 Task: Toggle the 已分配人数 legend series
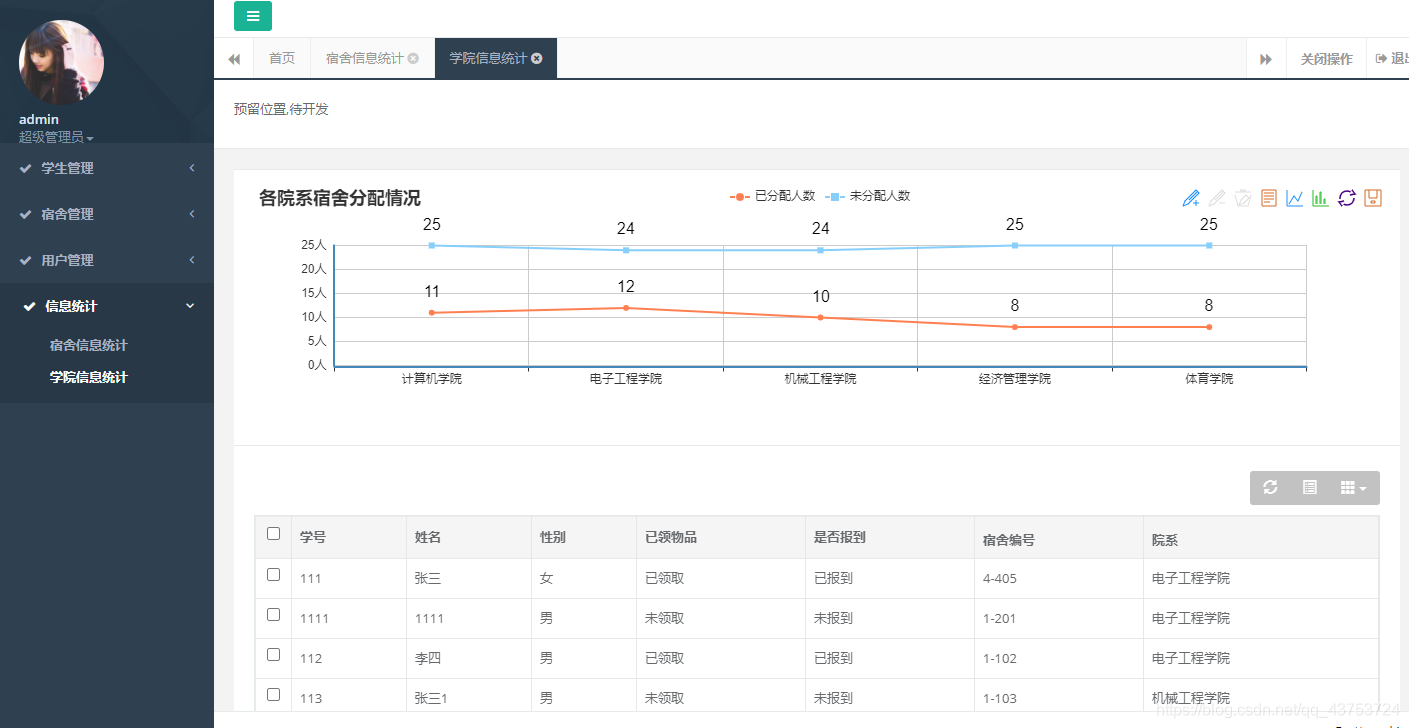click(x=773, y=196)
